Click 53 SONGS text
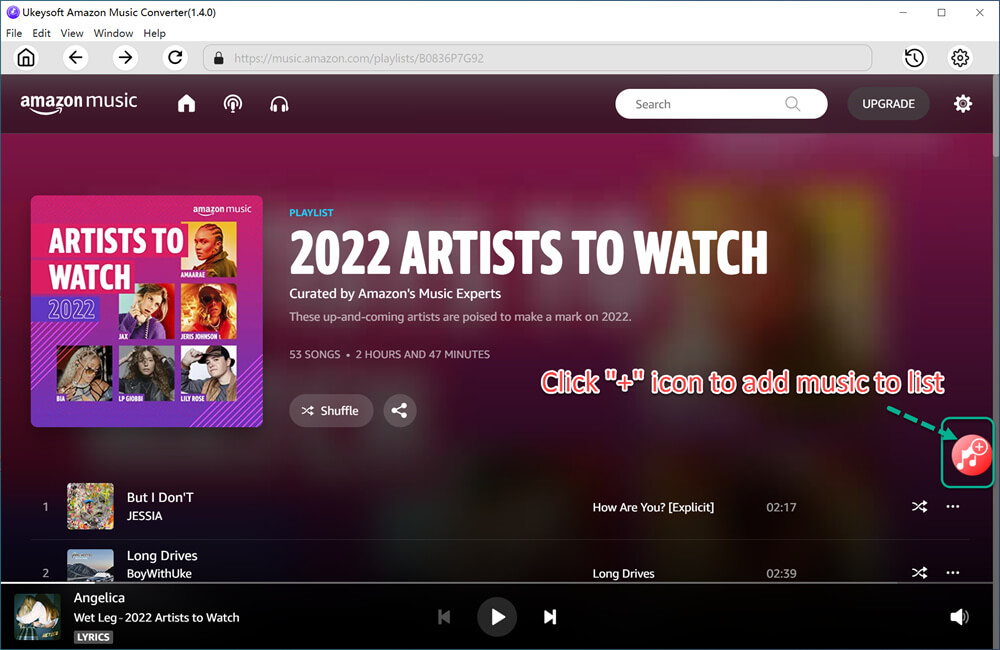This screenshot has width=1000, height=650. click(314, 354)
